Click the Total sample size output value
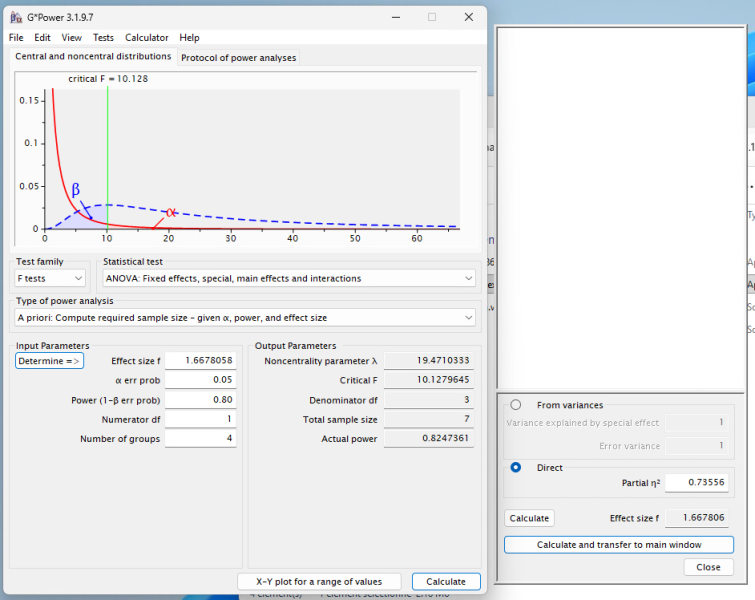The image size is (755, 600). click(429, 419)
